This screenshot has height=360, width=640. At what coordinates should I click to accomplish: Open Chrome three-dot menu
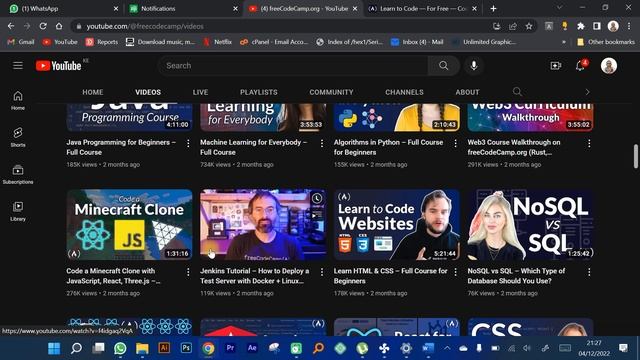(629, 26)
